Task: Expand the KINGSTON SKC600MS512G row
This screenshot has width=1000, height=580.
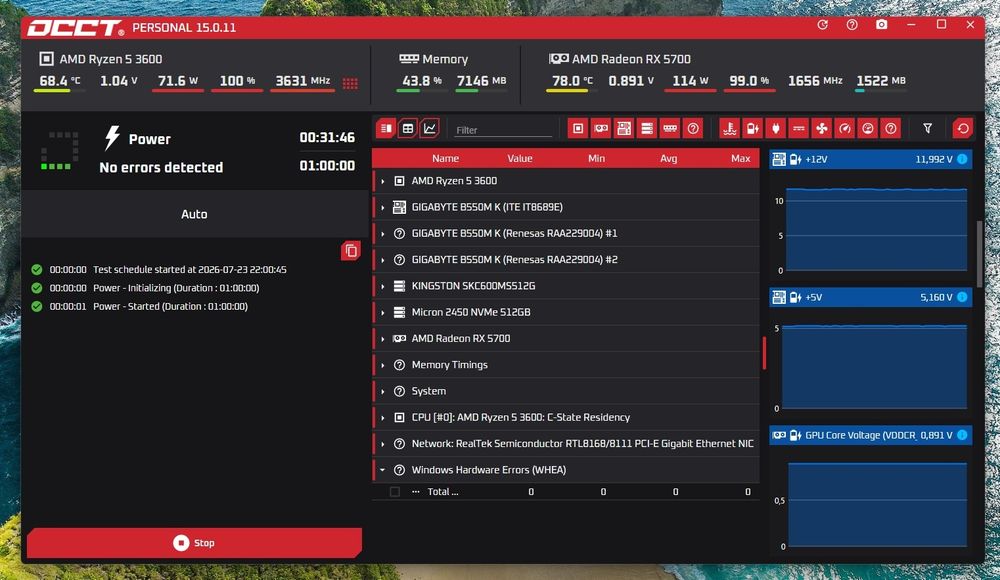Action: coord(383,286)
